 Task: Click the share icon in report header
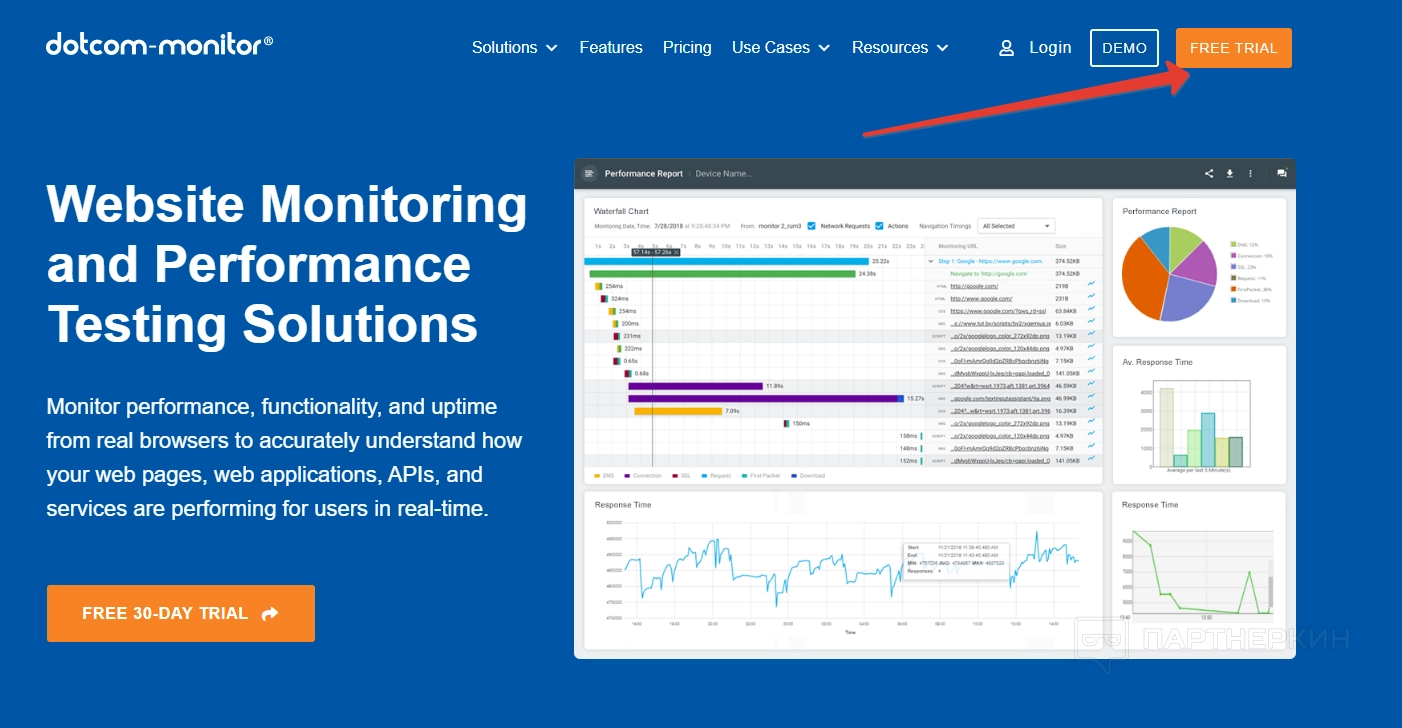pyautogui.click(x=1208, y=173)
